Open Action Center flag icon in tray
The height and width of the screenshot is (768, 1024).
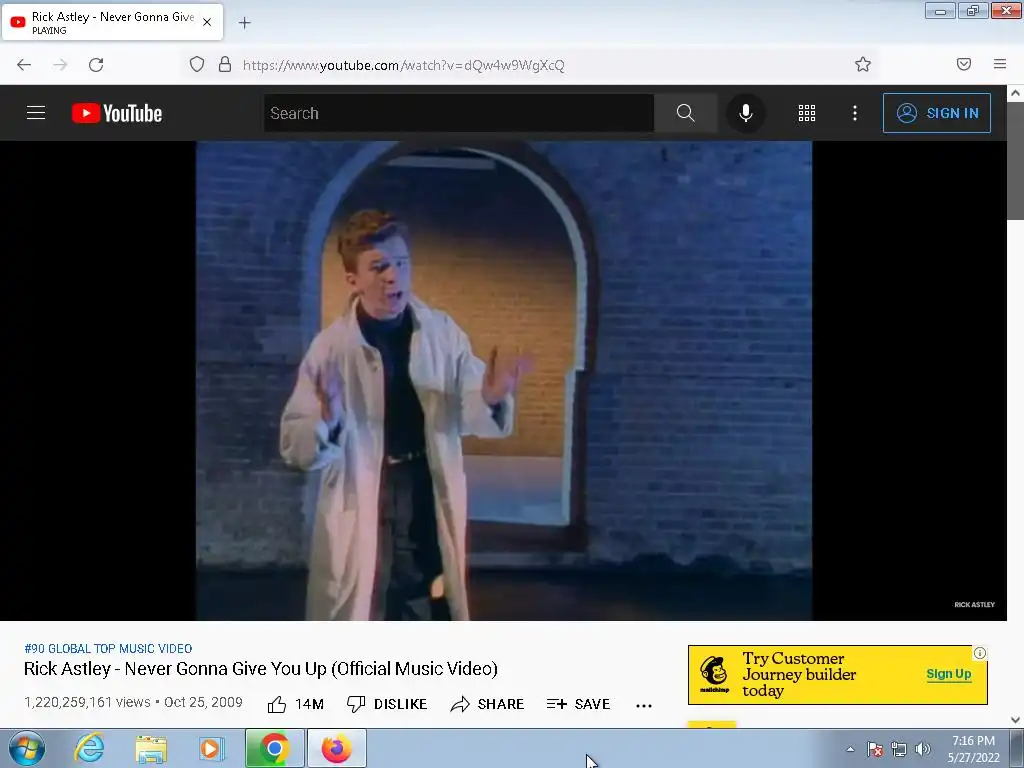coord(875,749)
